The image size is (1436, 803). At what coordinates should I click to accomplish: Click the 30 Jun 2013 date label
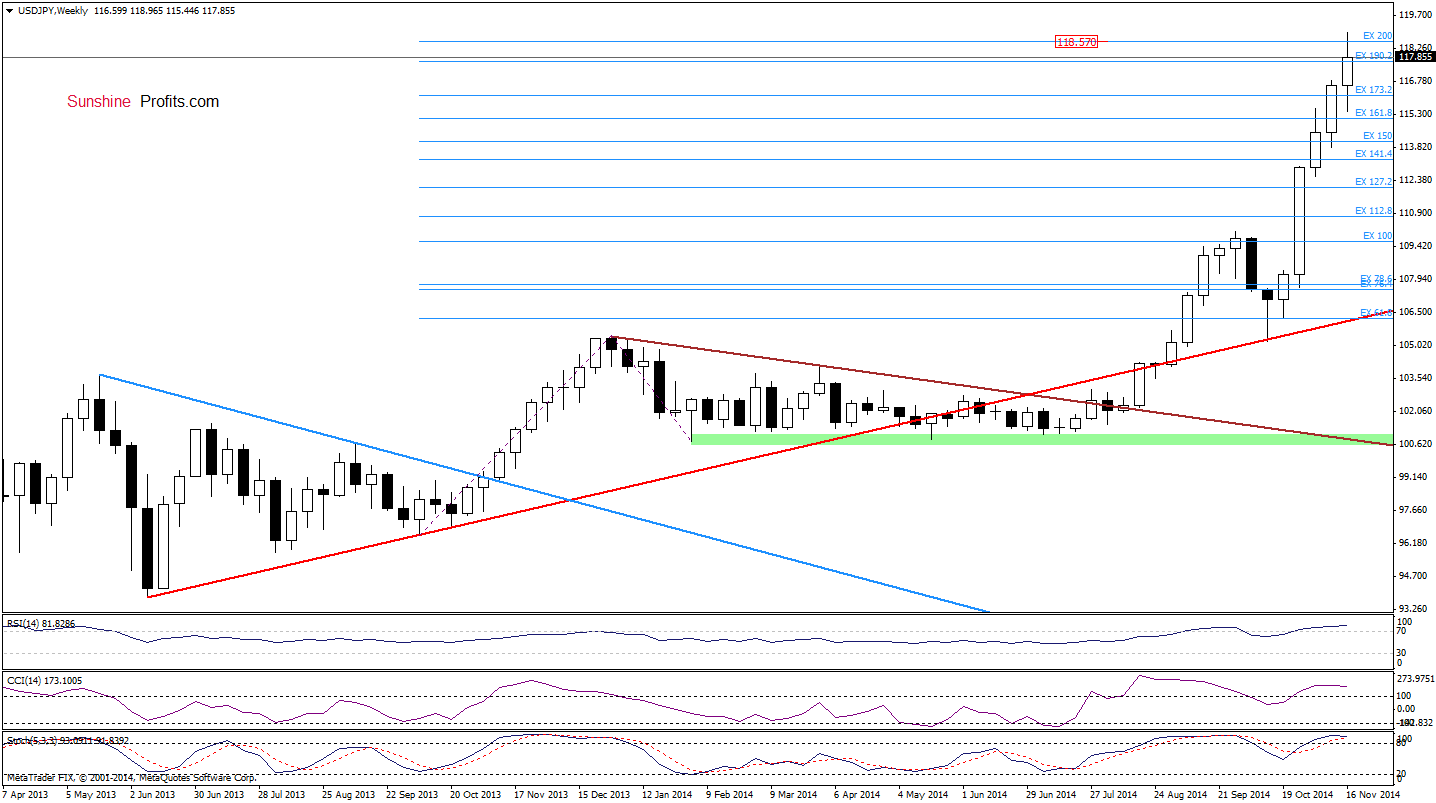(219, 796)
